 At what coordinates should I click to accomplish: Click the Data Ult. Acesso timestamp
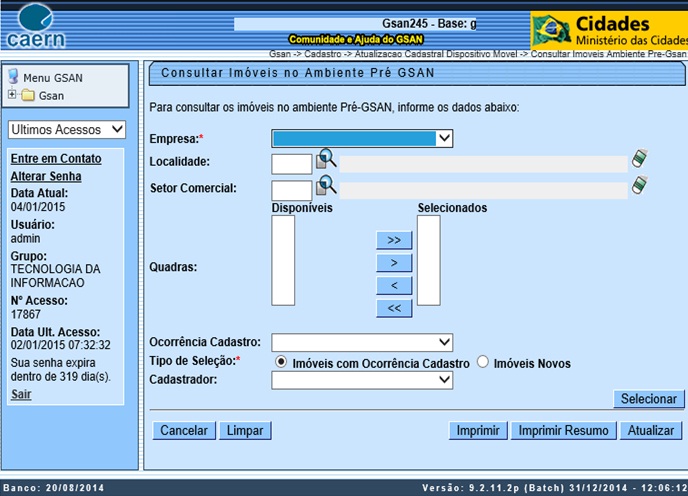(x=61, y=345)
